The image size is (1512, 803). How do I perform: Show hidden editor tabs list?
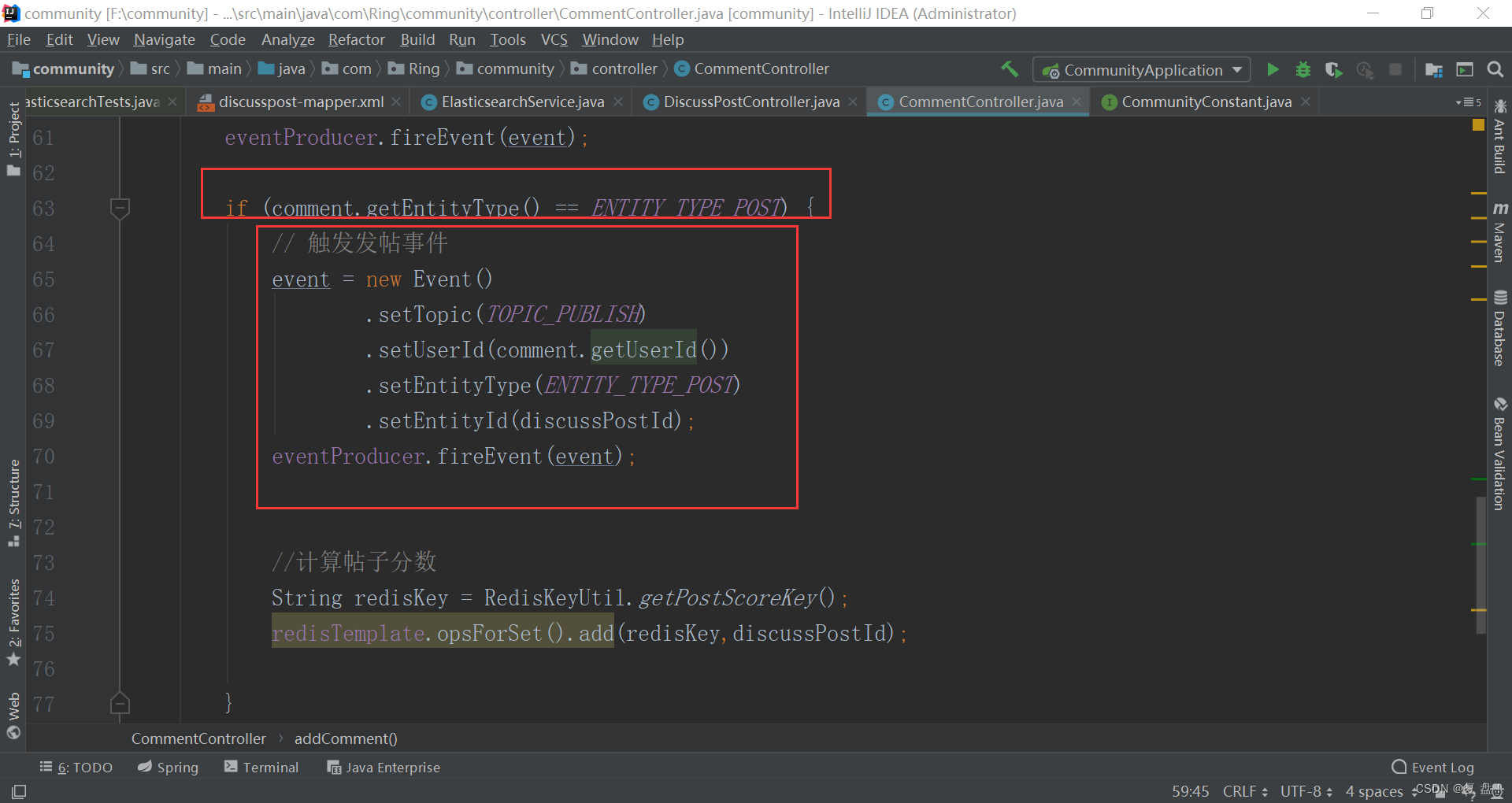(1469, 102)
